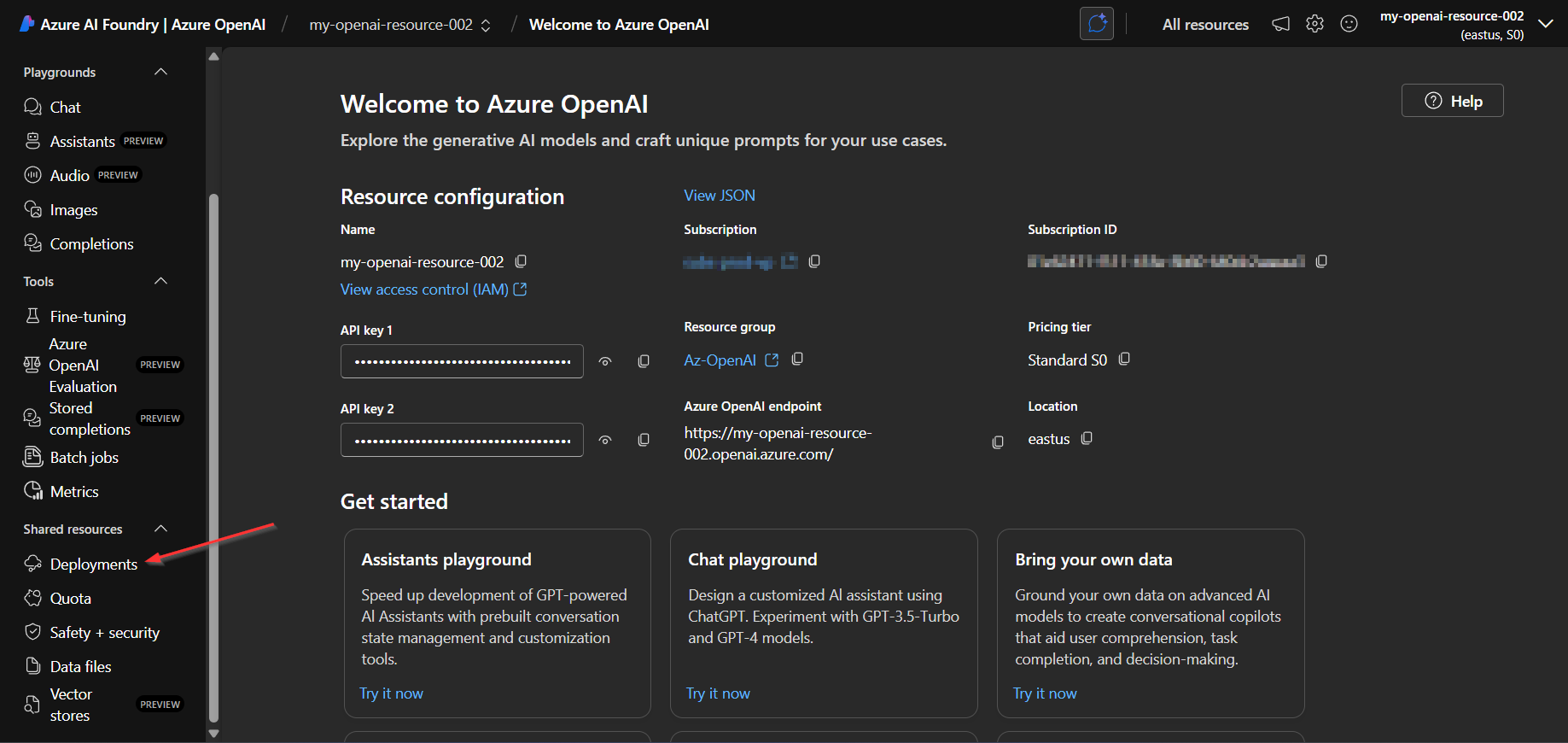This screenshot has height=743, width=1568.
Task: Reveal API key 2 with eye icon
Action: 605,440
